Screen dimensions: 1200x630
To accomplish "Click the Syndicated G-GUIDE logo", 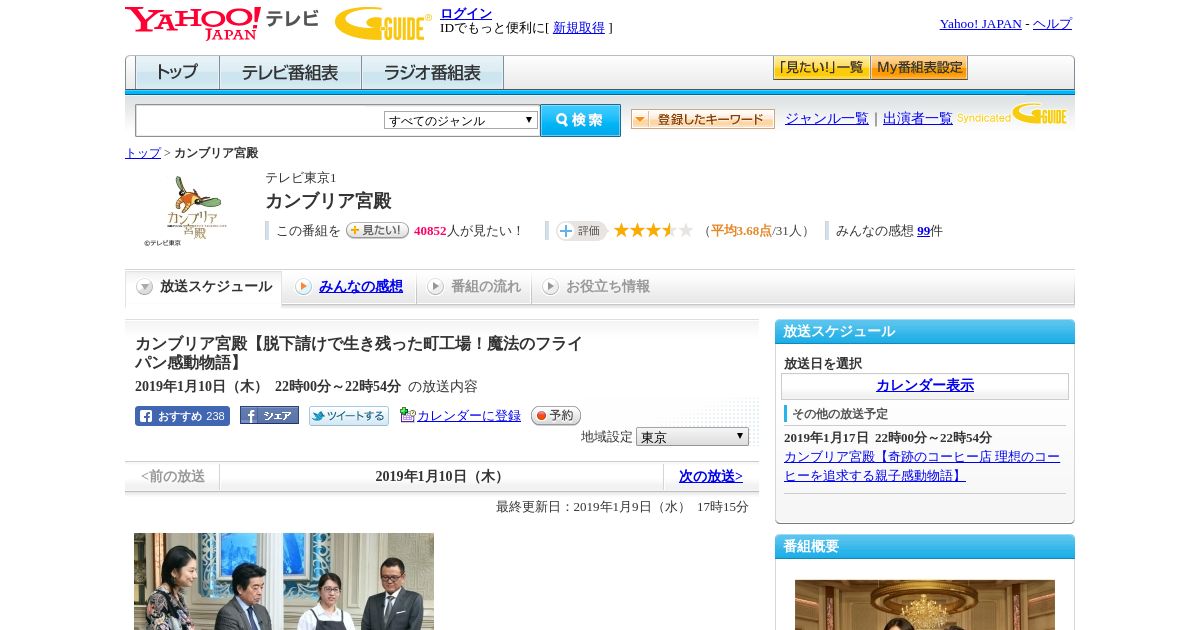I will coord(1012,114).
